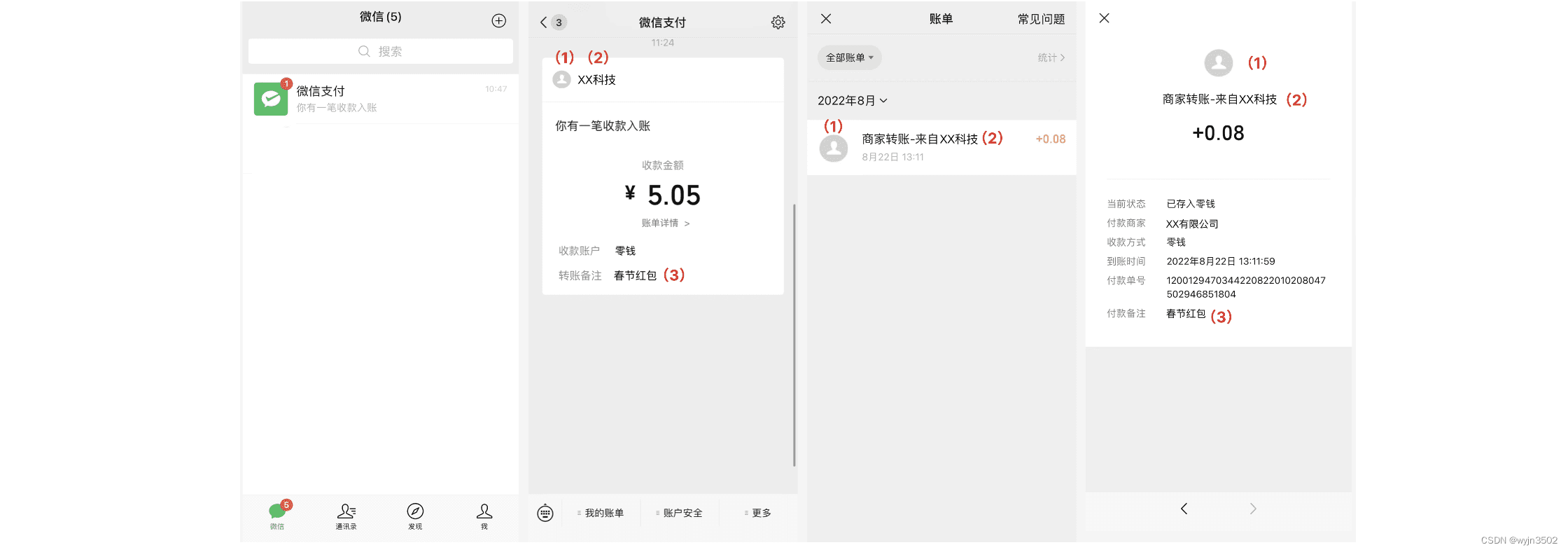Go back with the left chevron
Viewport: 1568px width, 552px height.
tap(1184, 509)
